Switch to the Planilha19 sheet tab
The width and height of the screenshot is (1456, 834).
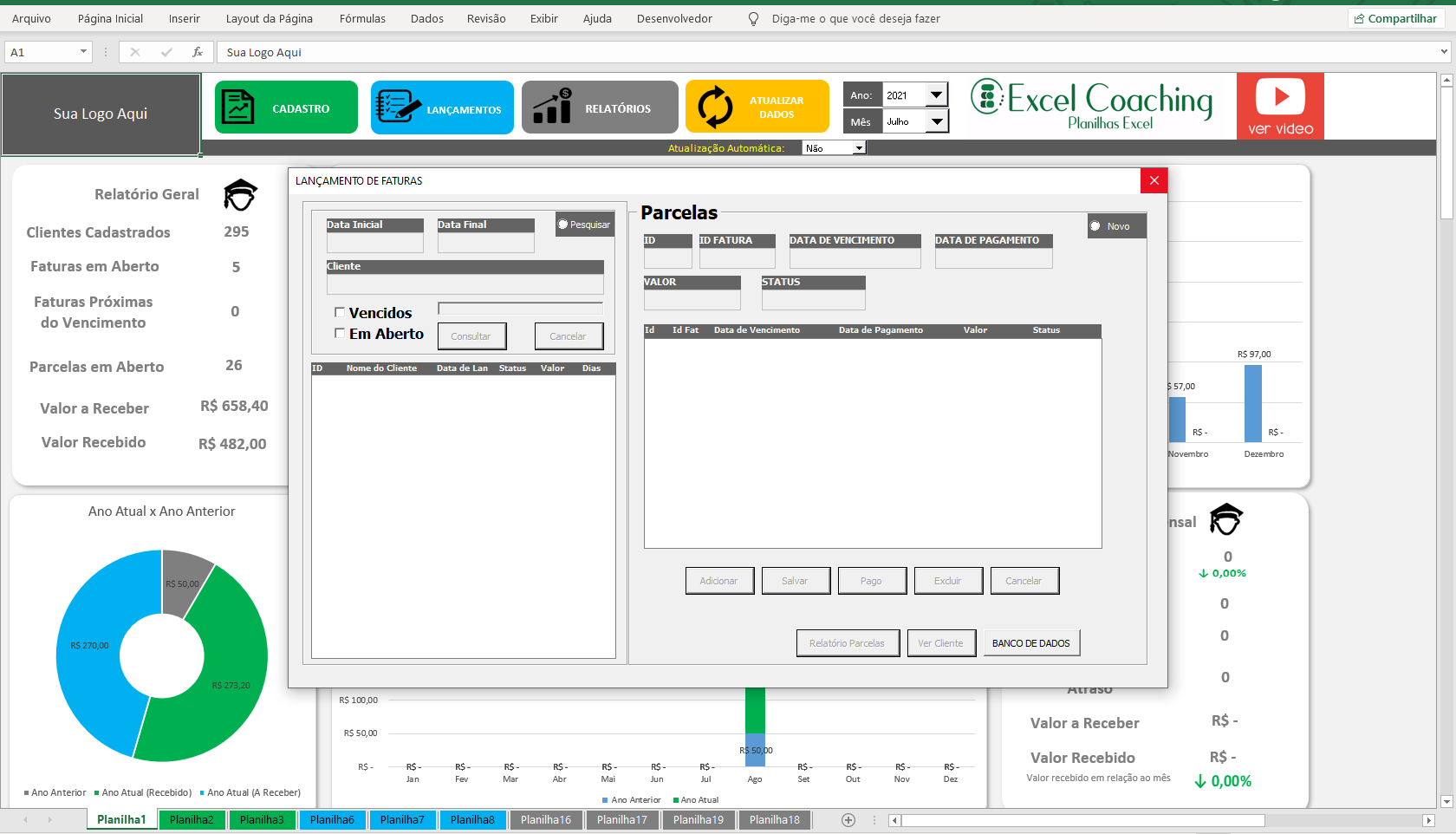pos(699,819)
